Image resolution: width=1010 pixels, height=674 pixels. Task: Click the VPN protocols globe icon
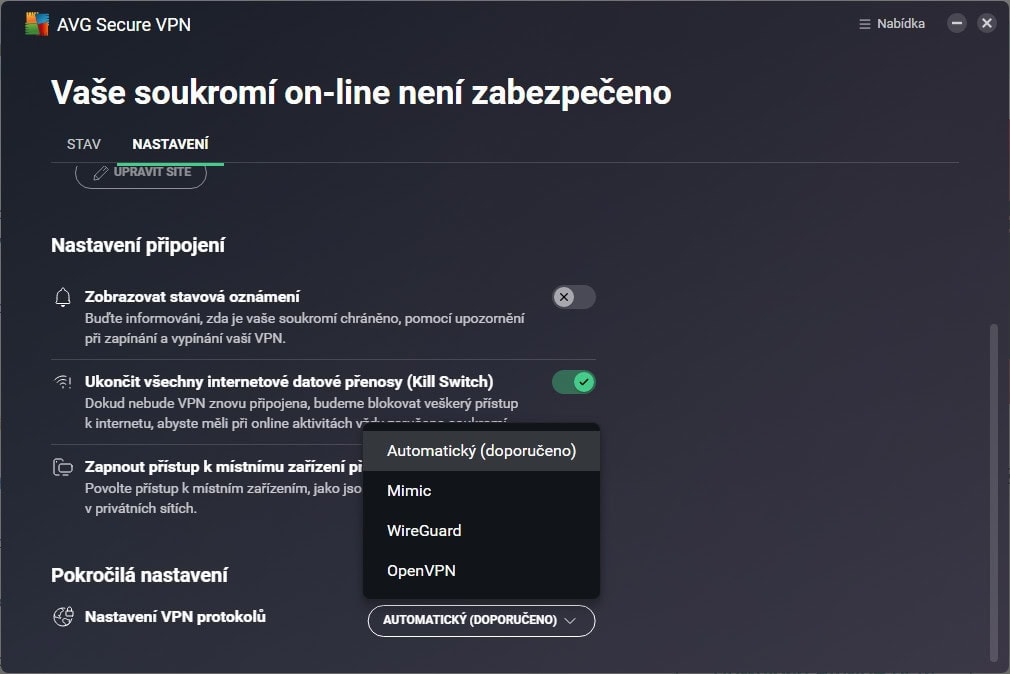pos(63,617)
